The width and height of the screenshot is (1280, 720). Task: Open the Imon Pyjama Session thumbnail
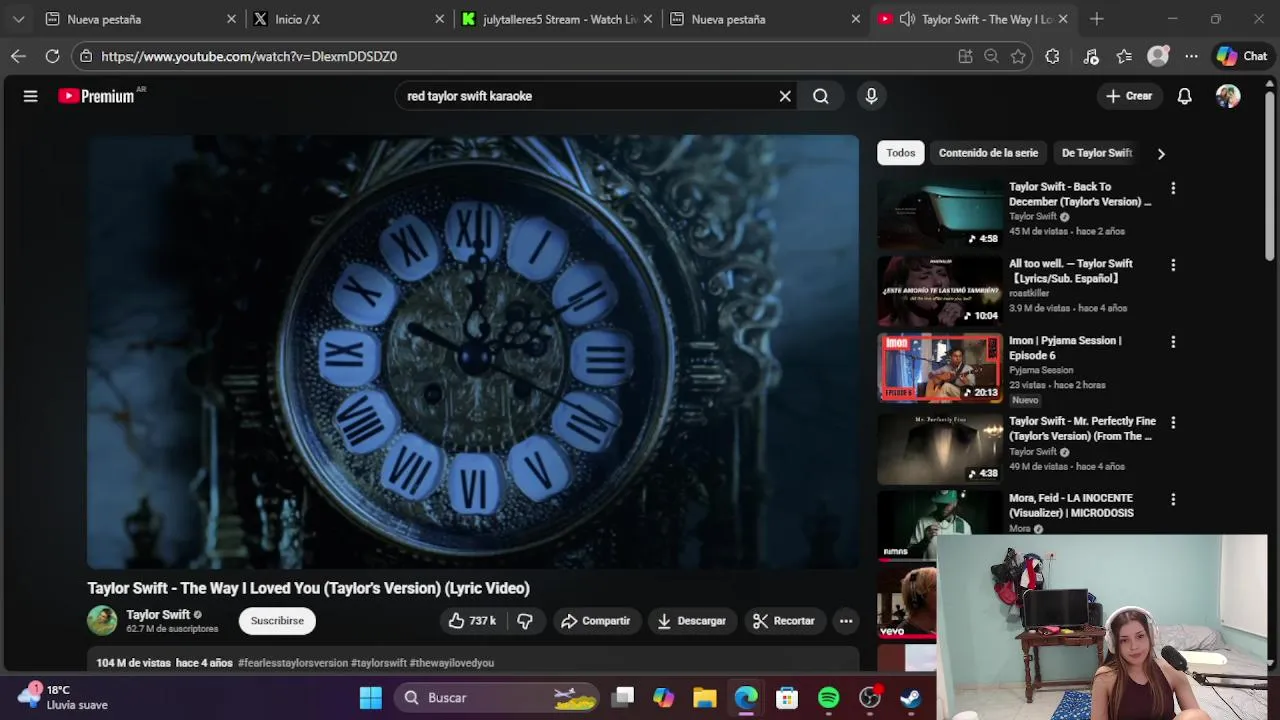pyautogui.click(x=940, y=368)
